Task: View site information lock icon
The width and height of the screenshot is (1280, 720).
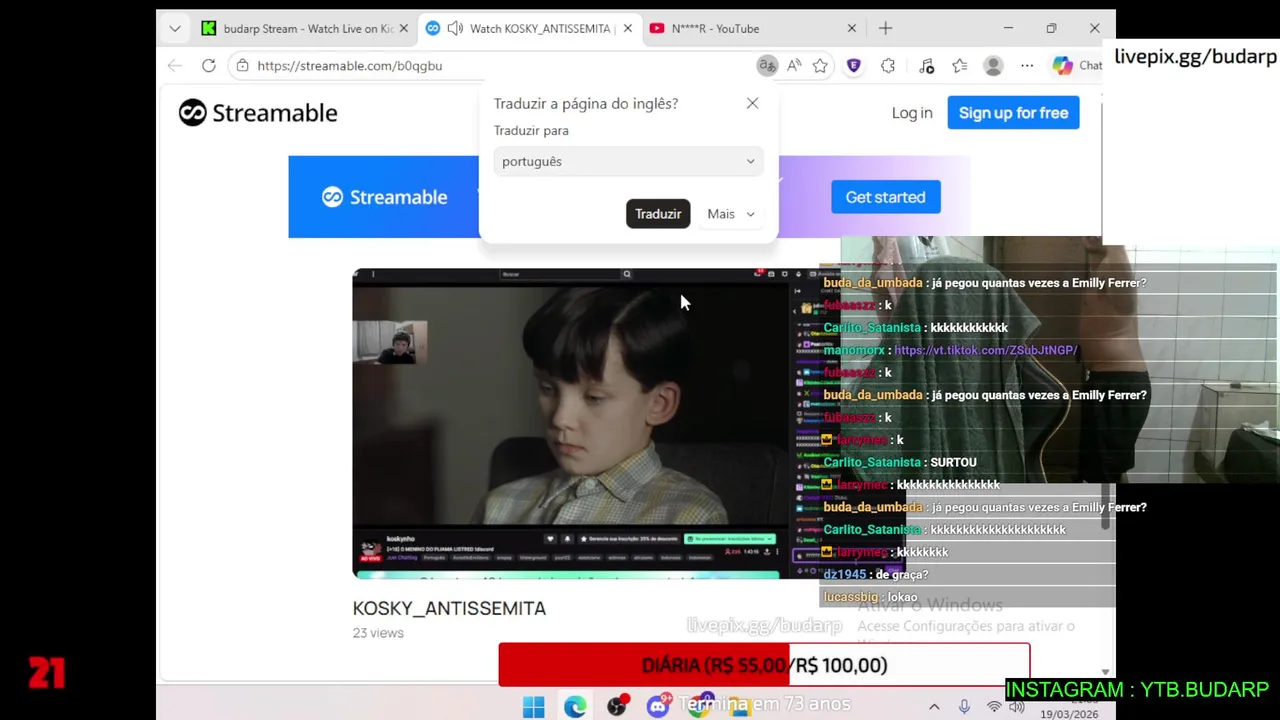Action: [242, 66]
